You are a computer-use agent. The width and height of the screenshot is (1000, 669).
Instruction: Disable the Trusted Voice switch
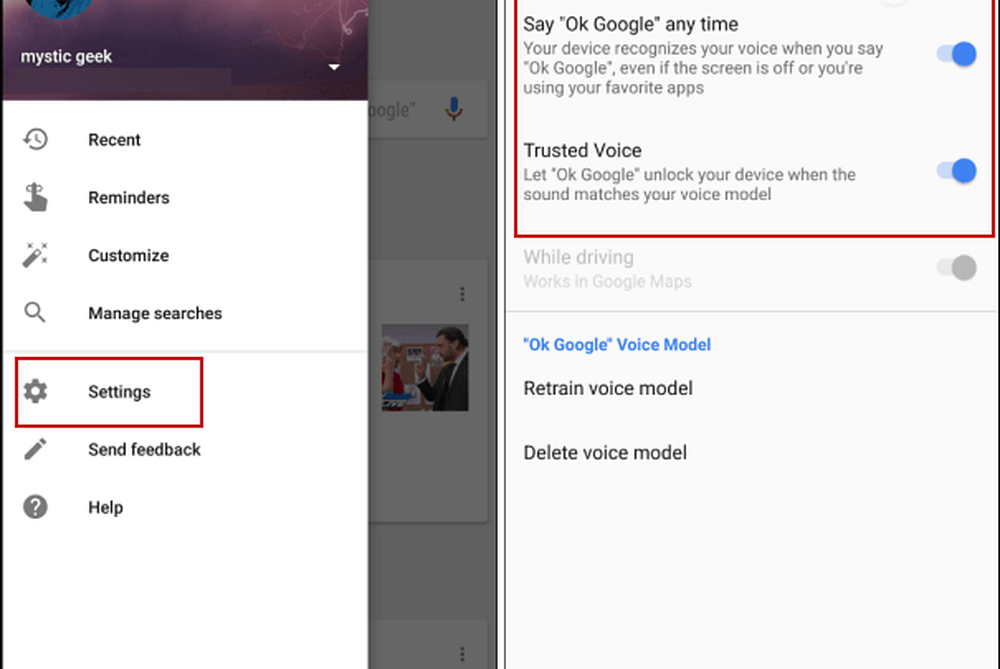point(956,171)
